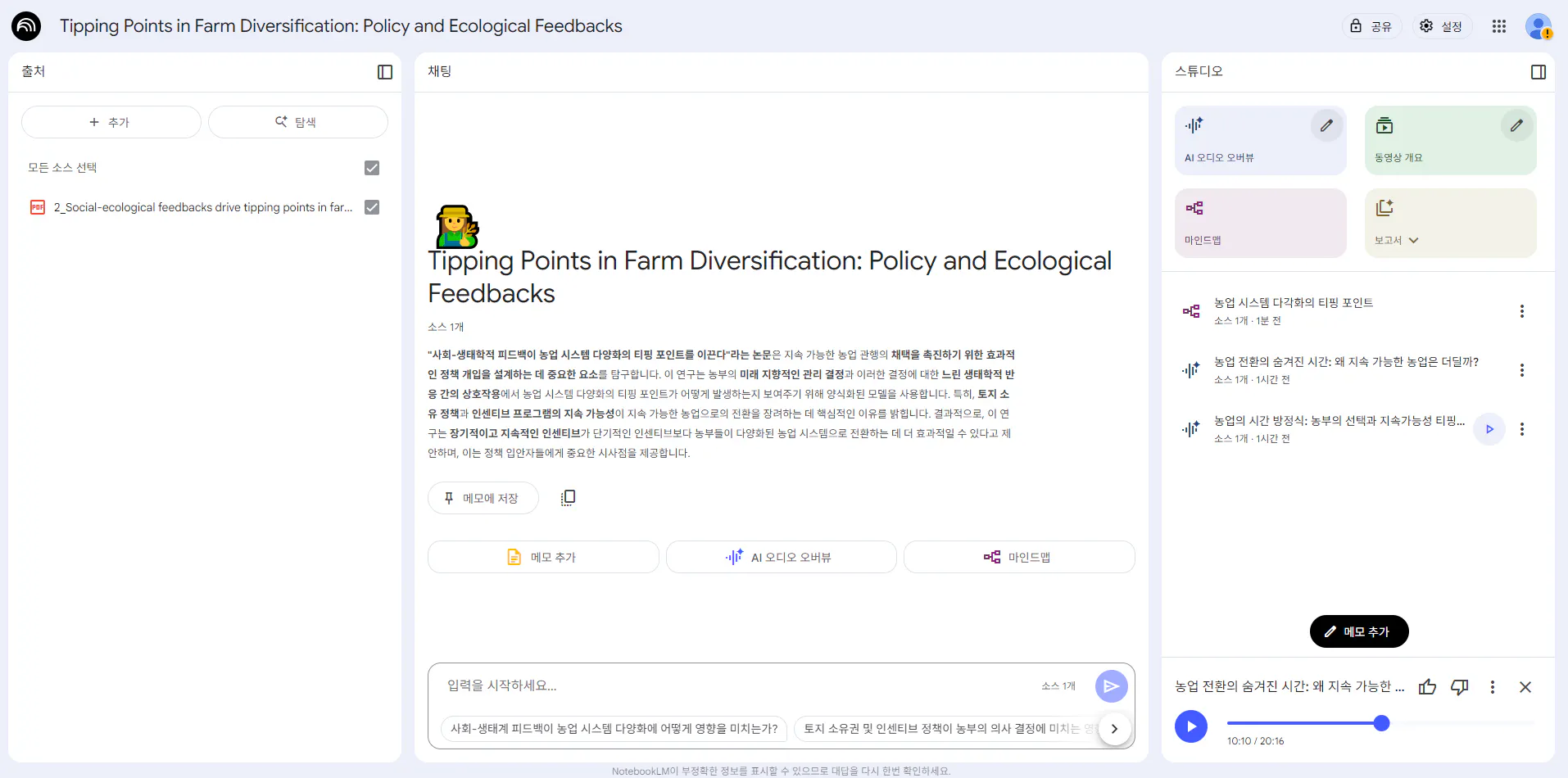The image size is (1568, 778).
Task: Open the settings menu
Action: 1441,26
